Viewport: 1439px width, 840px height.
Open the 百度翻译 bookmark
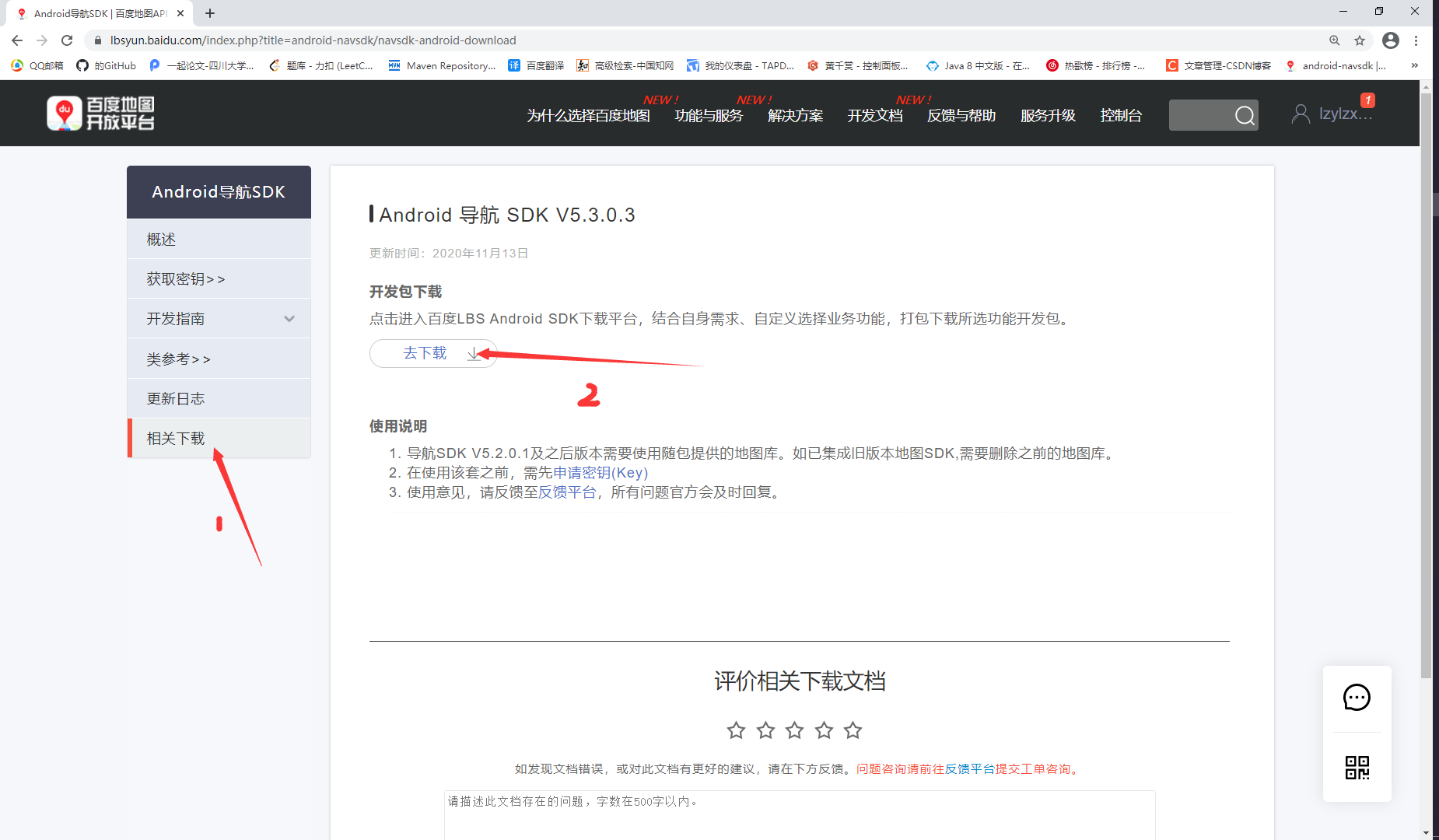[536, 65]
